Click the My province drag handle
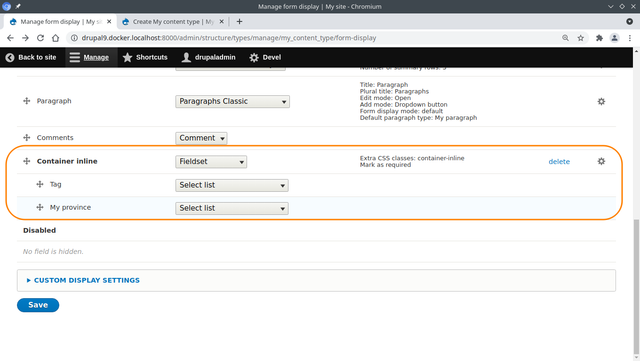This screenshot has height=361, width=640. click(x=40, y=207)
